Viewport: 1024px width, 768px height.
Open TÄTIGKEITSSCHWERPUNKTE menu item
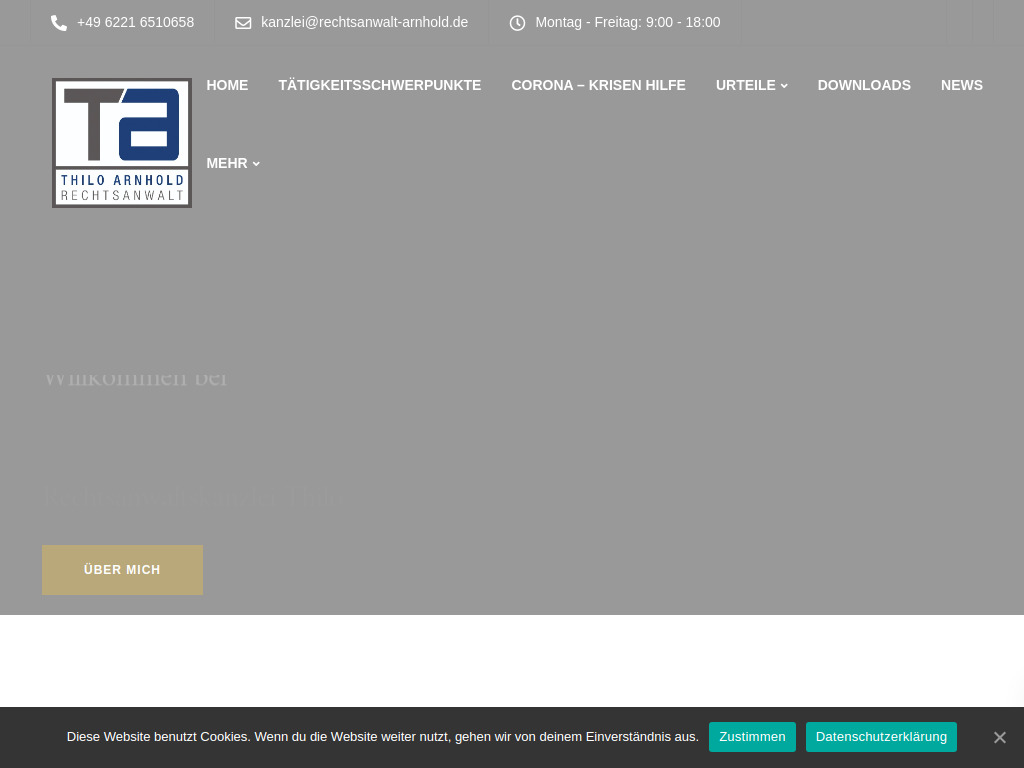coord(379,86)
